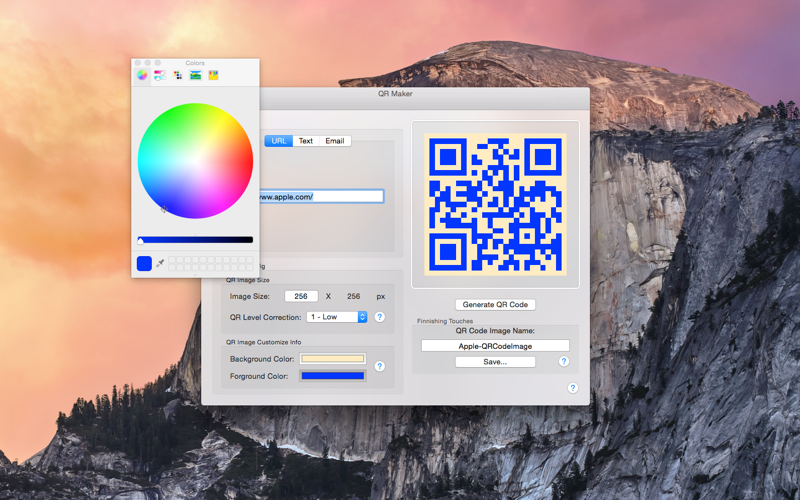The height and width of the screenshot is (500, 800).
Task: Select the color wheel picker mode
Action: click(x=142, y=76)
